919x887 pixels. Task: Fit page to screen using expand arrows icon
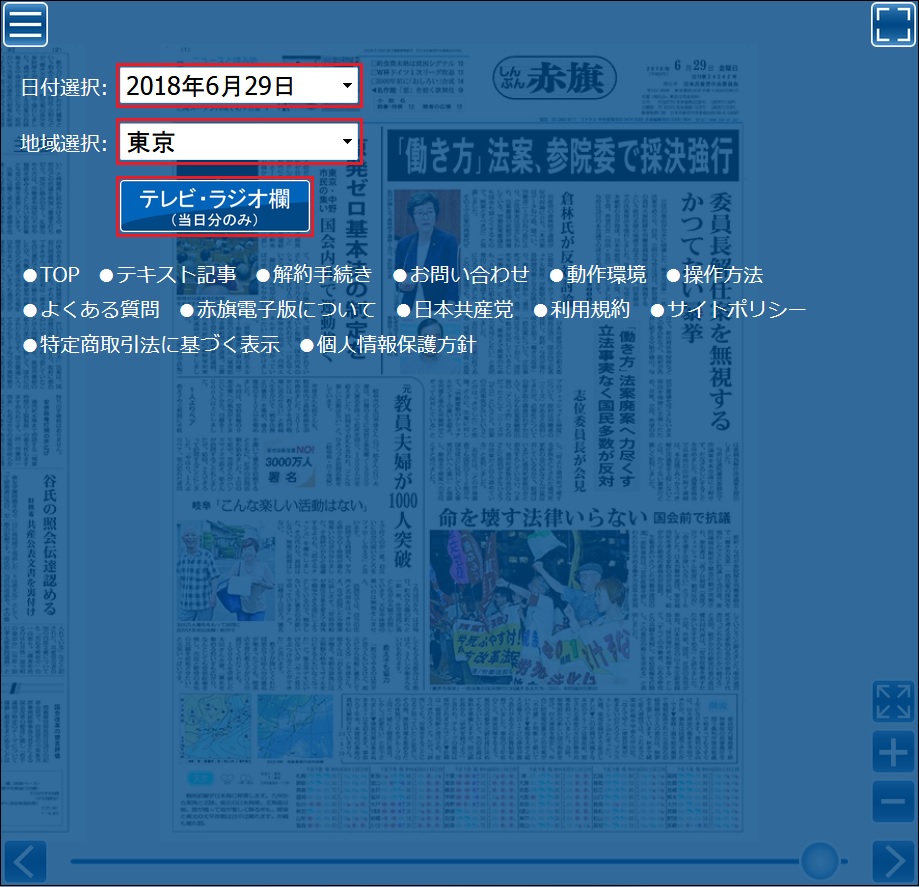point(893,701)
